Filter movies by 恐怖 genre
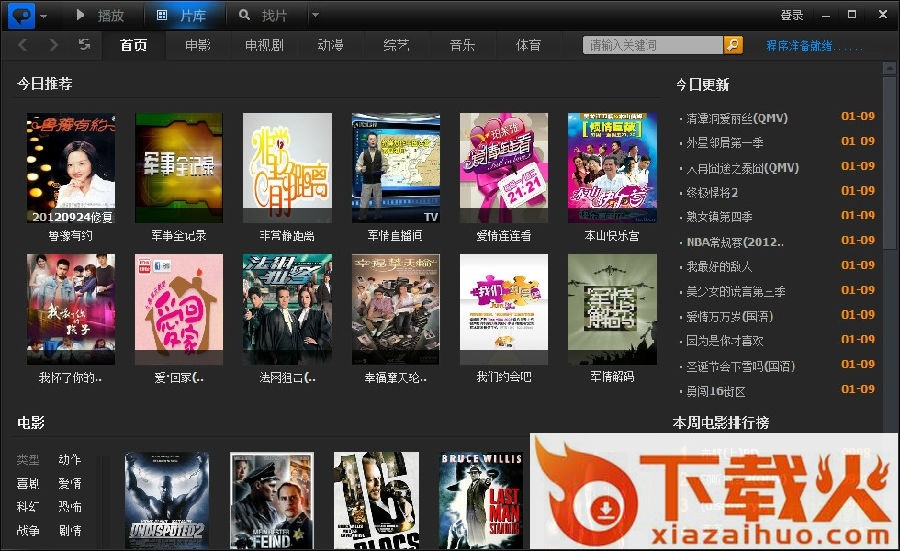This screenshot has width=900, height=551. pyautogui.click(x=70, y=507)
